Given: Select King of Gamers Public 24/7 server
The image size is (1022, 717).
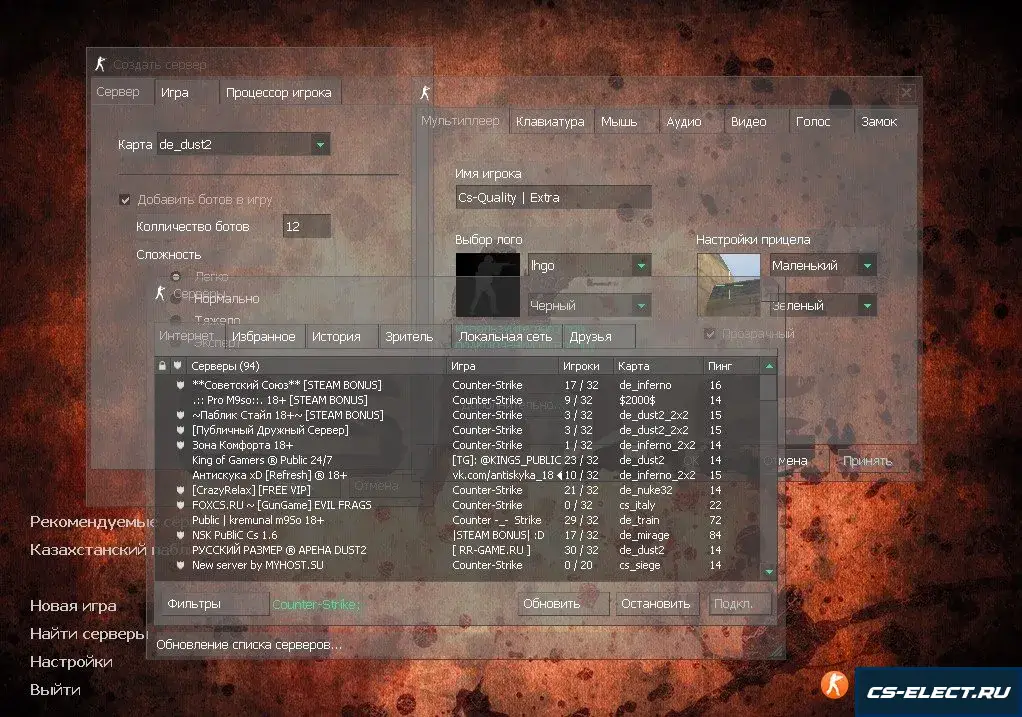Looking at the screenshot, I should pos(458,460).
